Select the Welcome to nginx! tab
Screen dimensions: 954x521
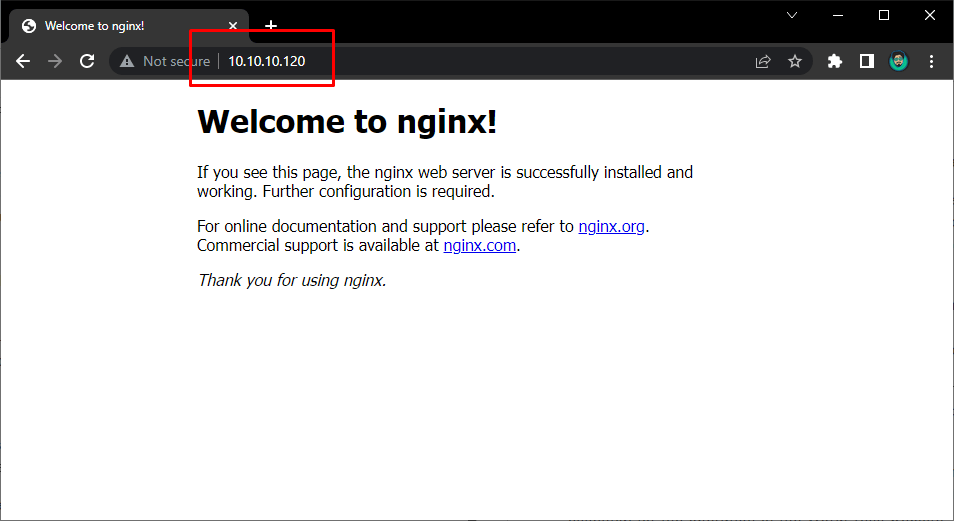pos(128,26)
